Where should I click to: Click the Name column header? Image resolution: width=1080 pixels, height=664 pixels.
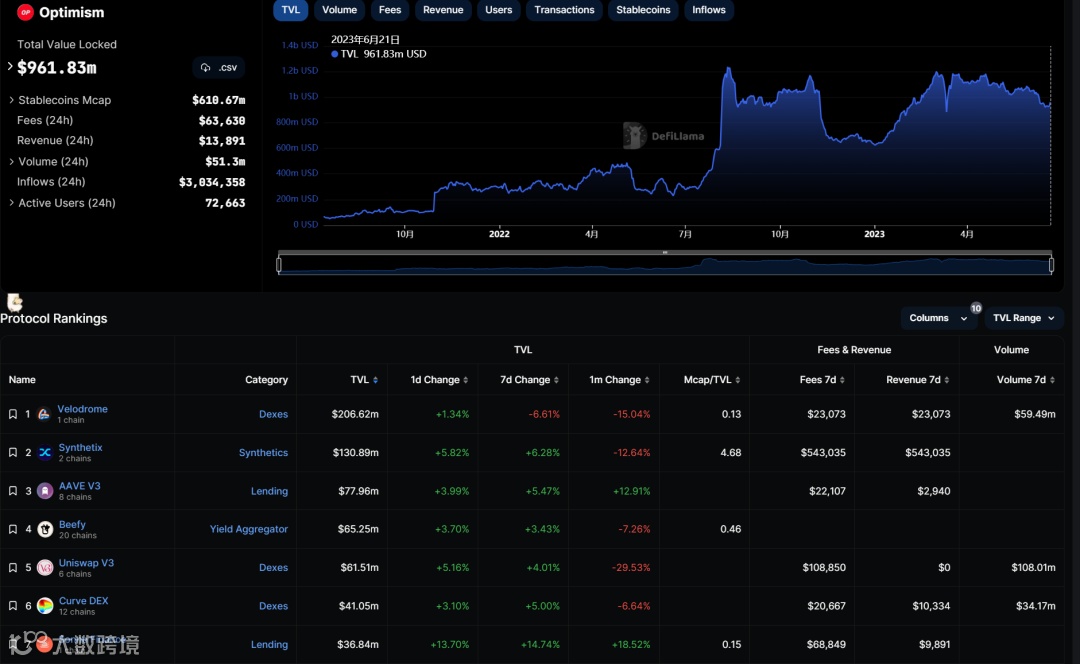click(x=22, y=380)
